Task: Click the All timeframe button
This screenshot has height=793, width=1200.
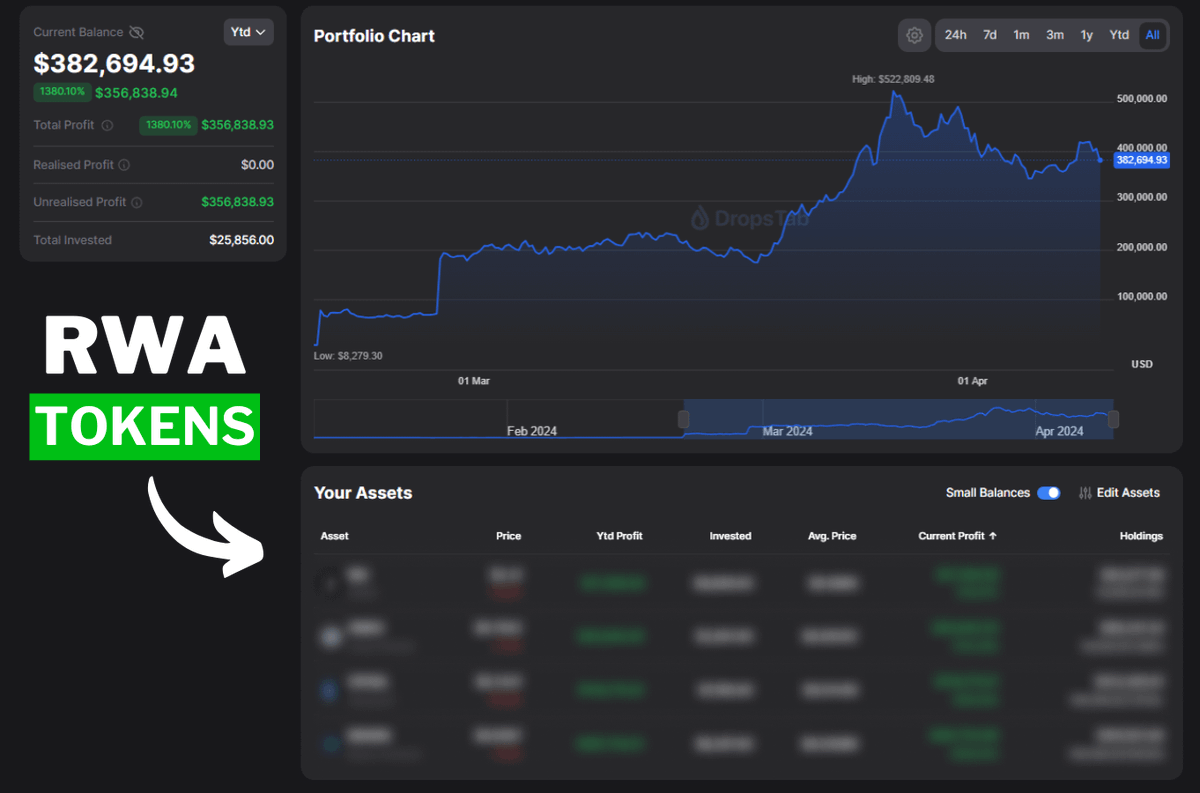Action: [1153, 35]
